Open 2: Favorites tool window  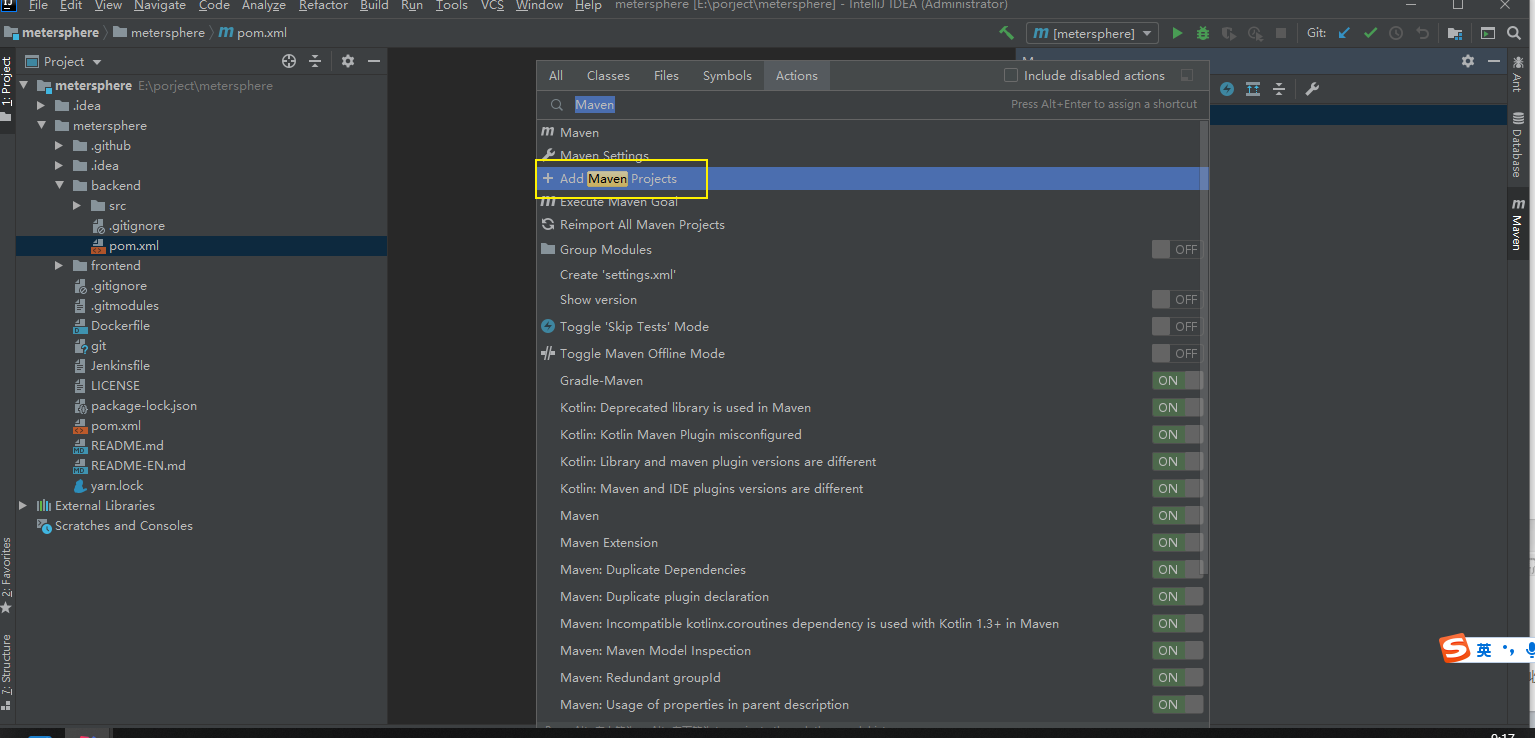(x=7, y=575)
